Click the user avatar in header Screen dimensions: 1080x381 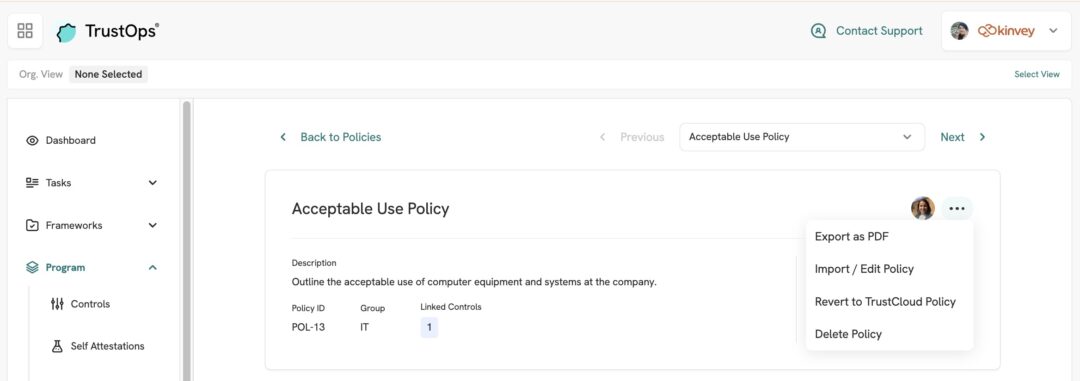[959, 31]
